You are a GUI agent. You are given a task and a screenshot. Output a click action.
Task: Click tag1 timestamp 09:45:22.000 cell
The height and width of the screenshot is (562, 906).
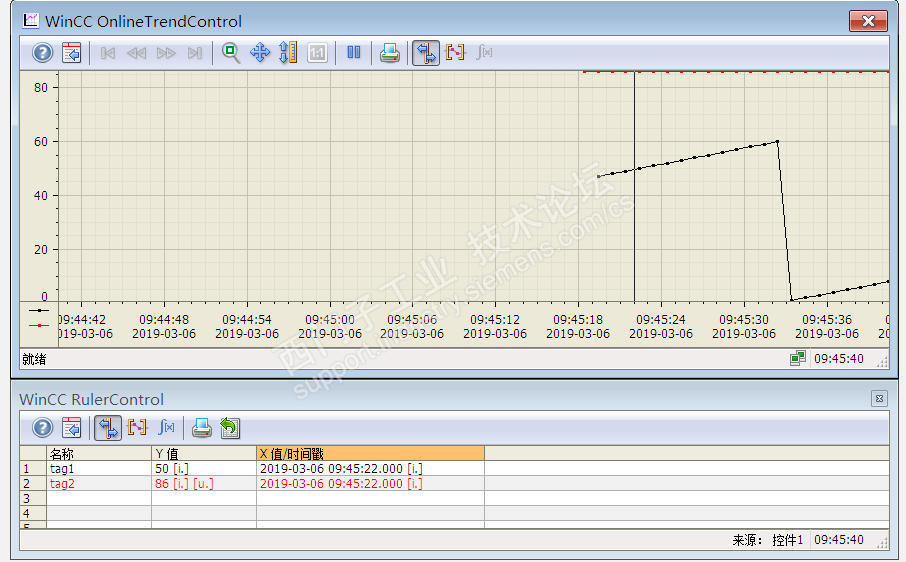coord(370,468)
